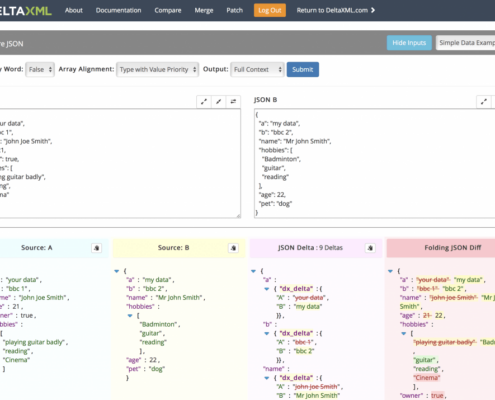Open the Array Alignment dropdown
Viewport: 495px width, 400px height.
157,69
